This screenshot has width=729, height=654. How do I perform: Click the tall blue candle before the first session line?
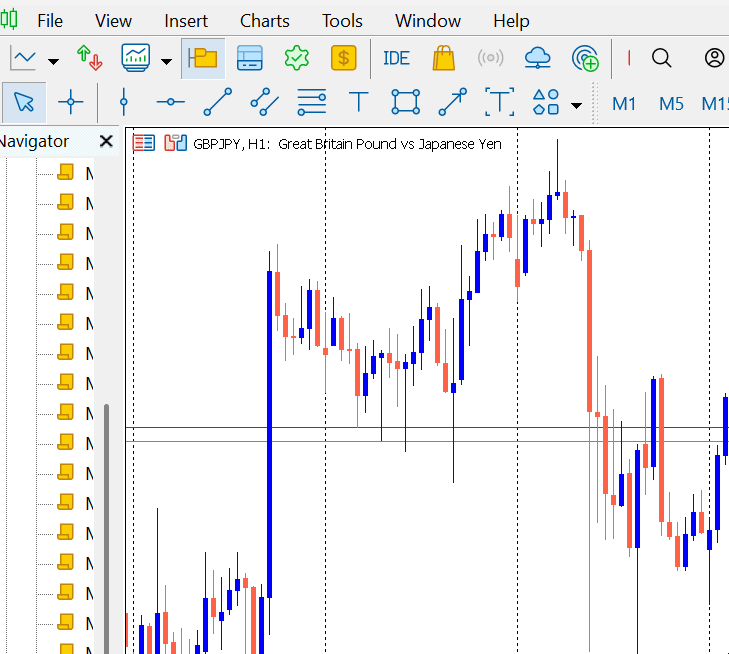[x=269, y=434]
